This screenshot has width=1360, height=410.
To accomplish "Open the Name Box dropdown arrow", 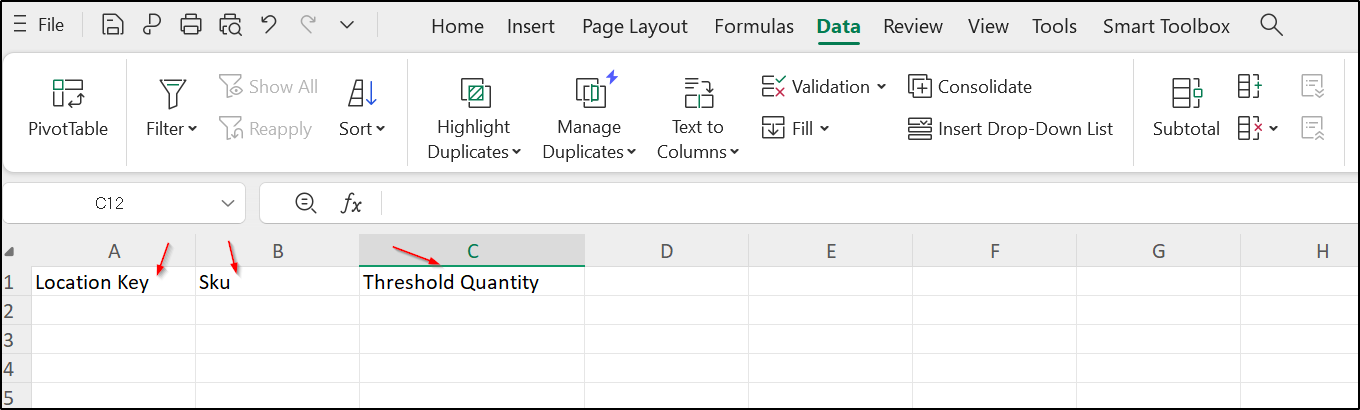I will 227,204.
